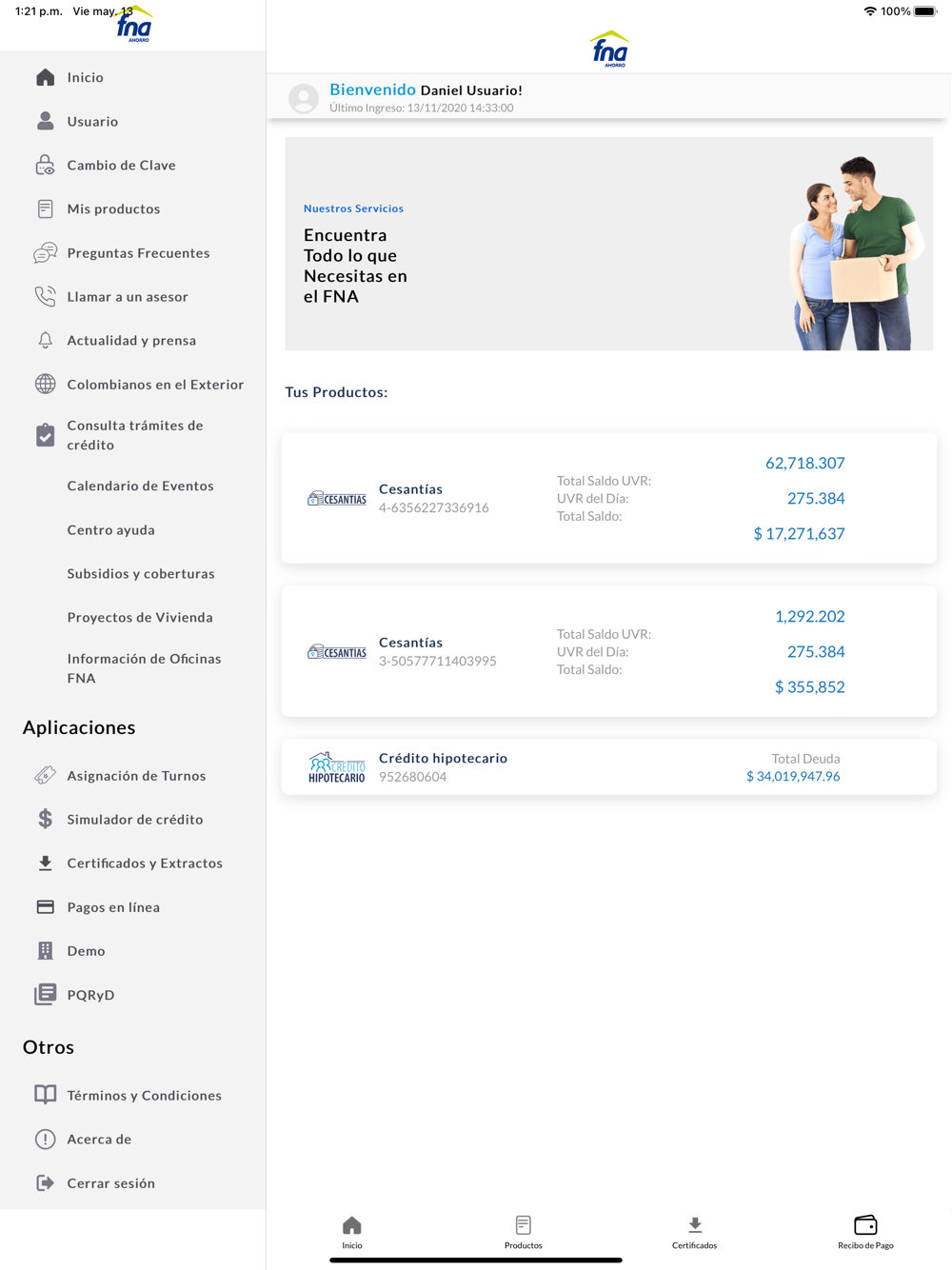The height and width of the screenshot is (1270, 952).
Task: Open the PQRyD label
Action: coord(90,994)
